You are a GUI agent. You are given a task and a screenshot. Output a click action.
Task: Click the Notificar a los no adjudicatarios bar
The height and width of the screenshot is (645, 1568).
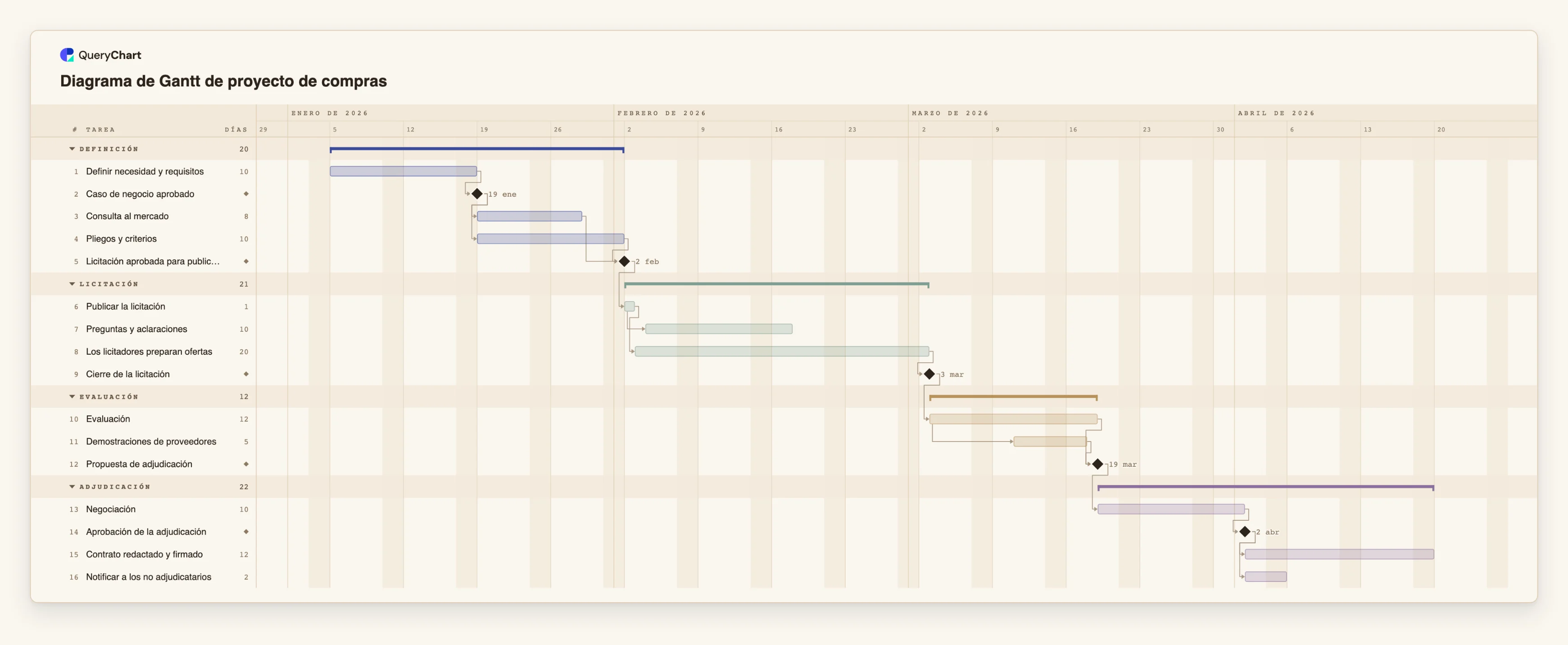1265,577
